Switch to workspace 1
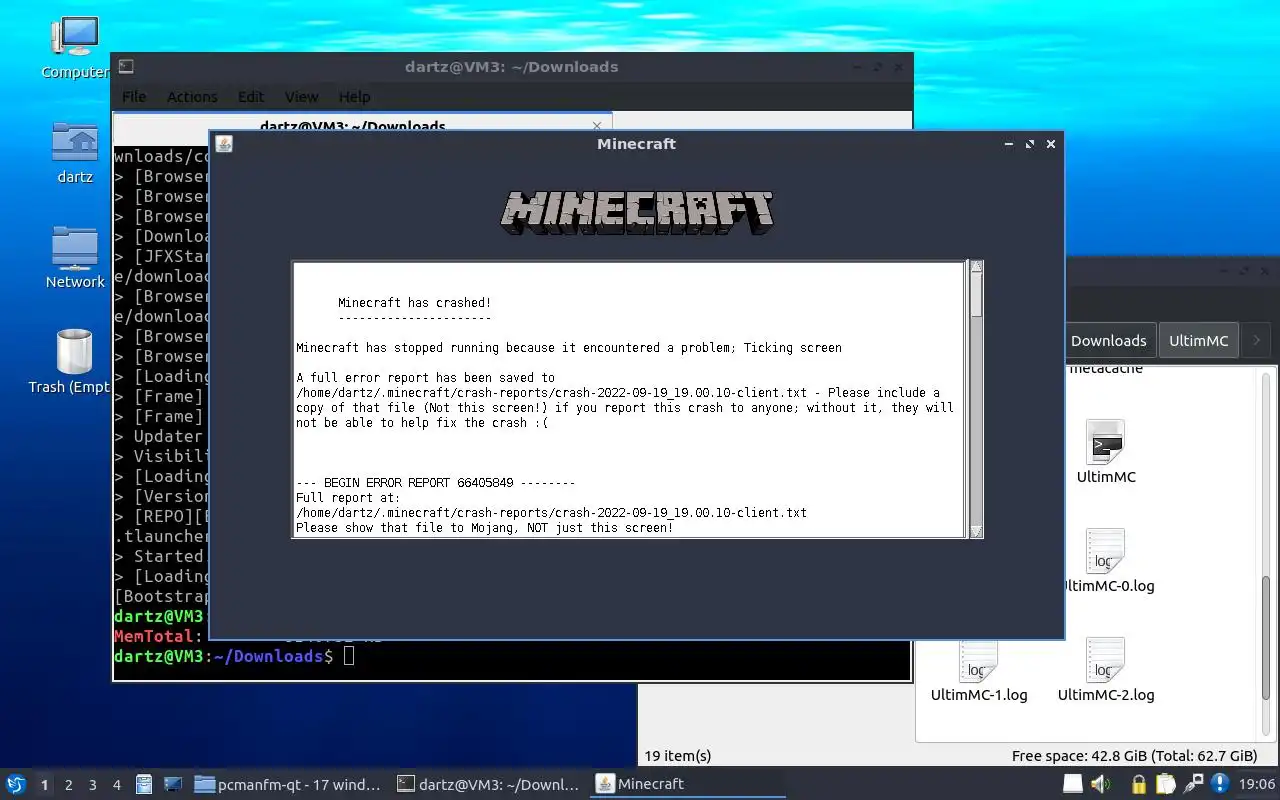 44,785
